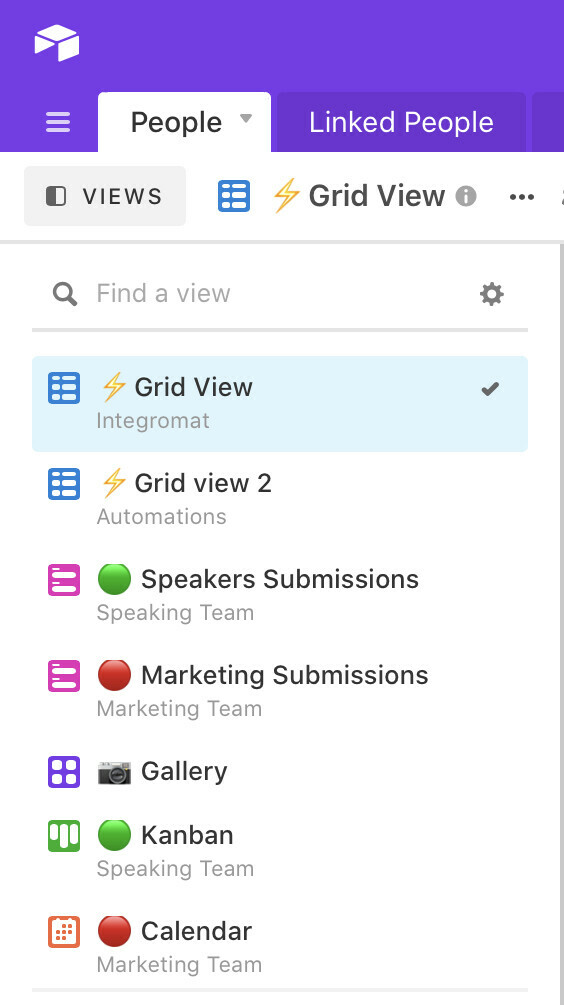
Task: Open the Speakers Submissions form view
Action: coord(280,595)
